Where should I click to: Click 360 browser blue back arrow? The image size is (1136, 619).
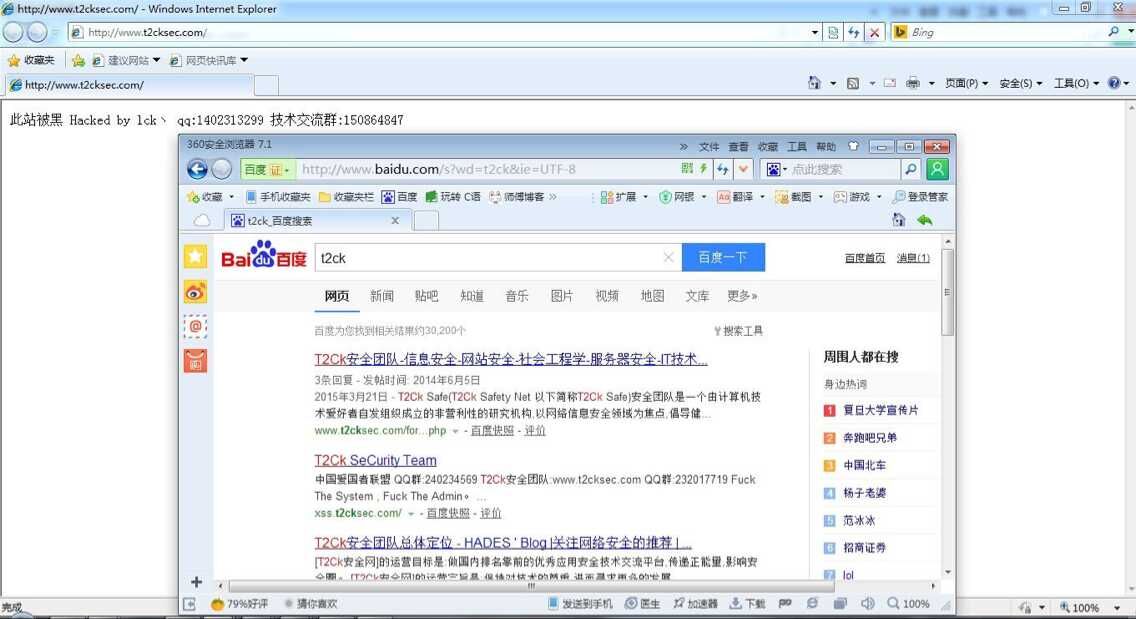click(197, 169)
